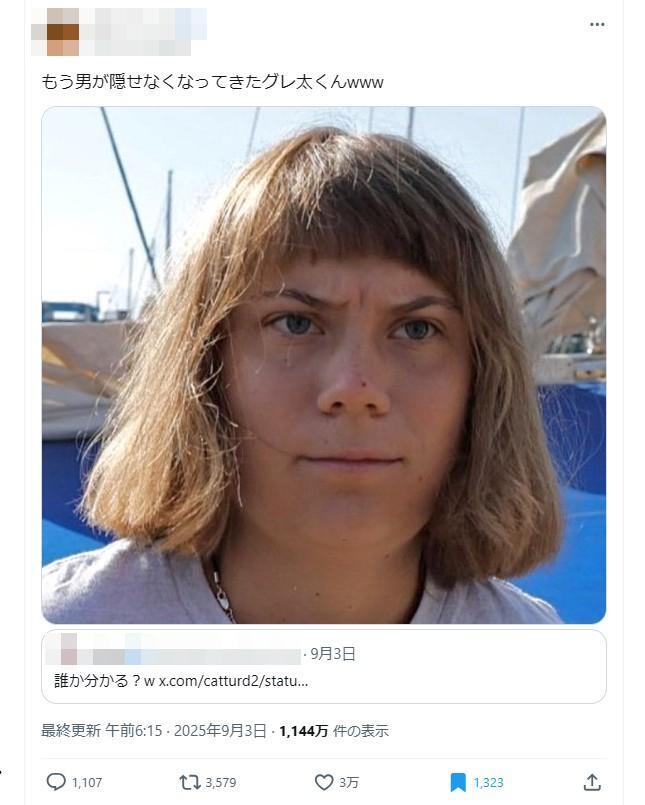Open the three-dot more options menu
The height and width of the screenshot is (805, 645).
pyautogui.click(x=597, y=25)
